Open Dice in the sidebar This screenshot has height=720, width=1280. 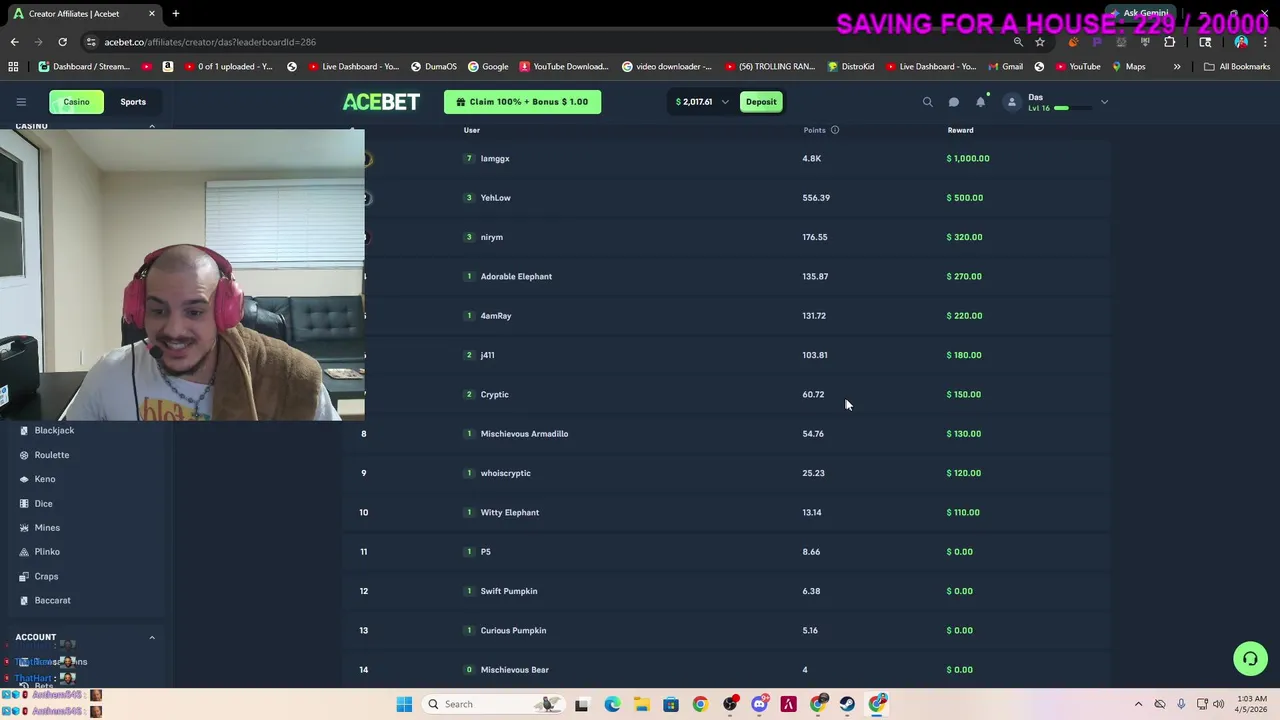(43, 504)
